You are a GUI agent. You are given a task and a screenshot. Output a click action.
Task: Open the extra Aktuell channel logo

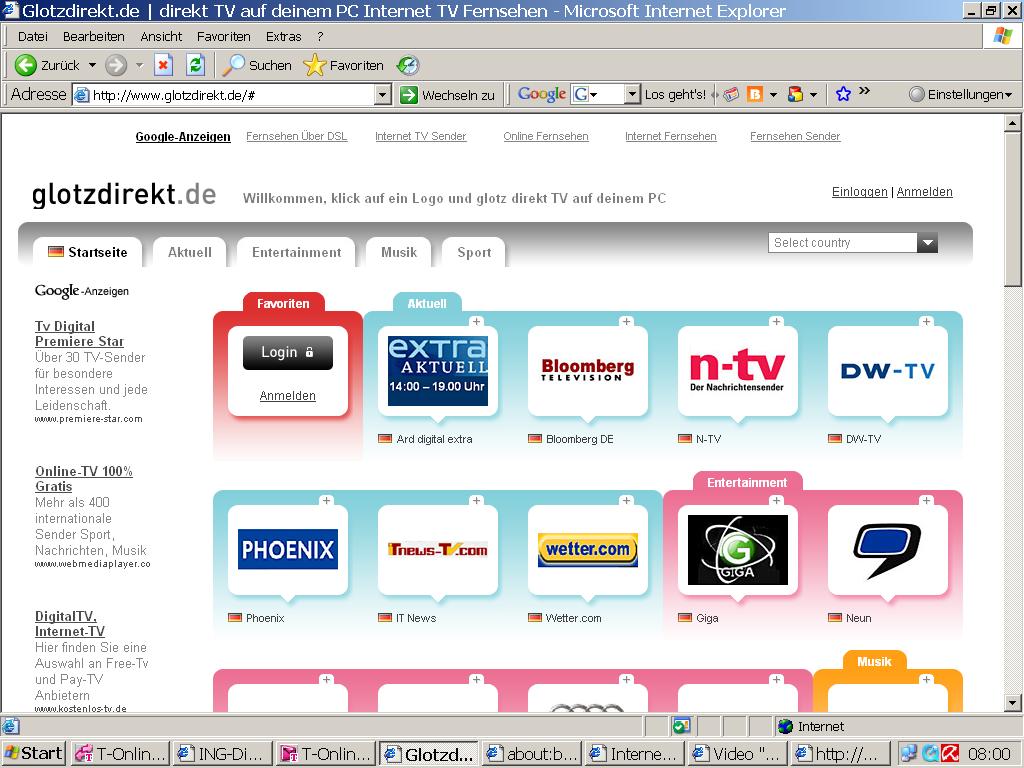pyautogui.click(x=438, y=371)
